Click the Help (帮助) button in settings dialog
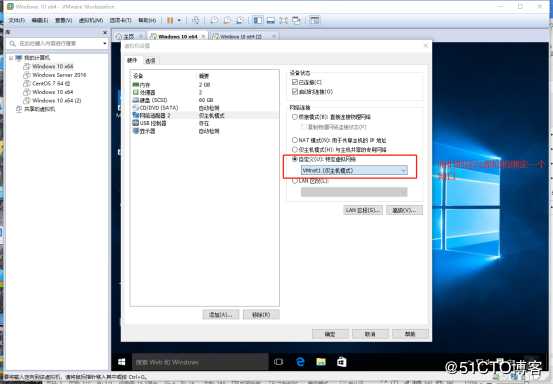Screen dimensions: 553x385 [x=410, y=334]
